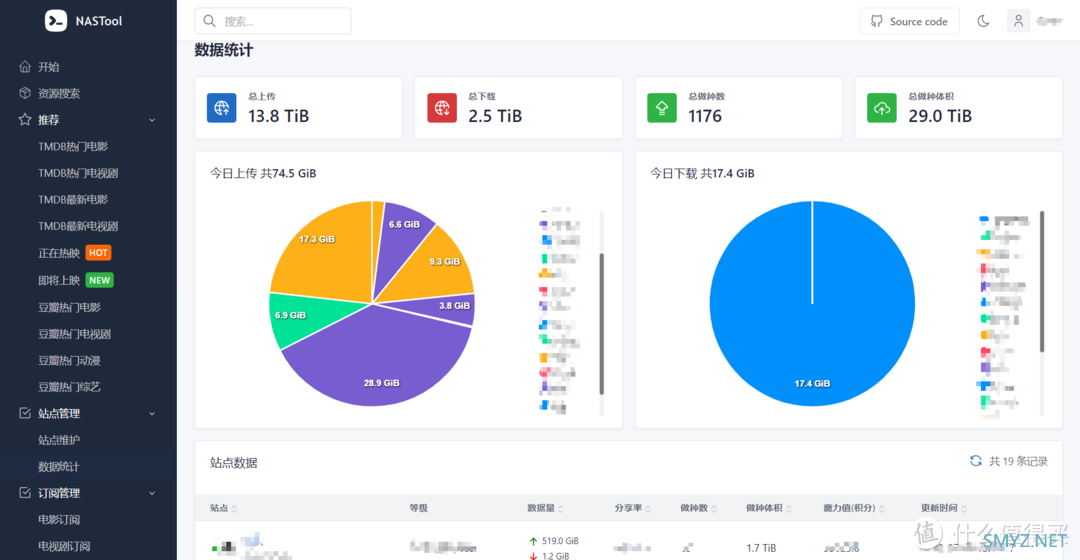Click the 站点管理 checkbox icon

click(x=25, y=413)
